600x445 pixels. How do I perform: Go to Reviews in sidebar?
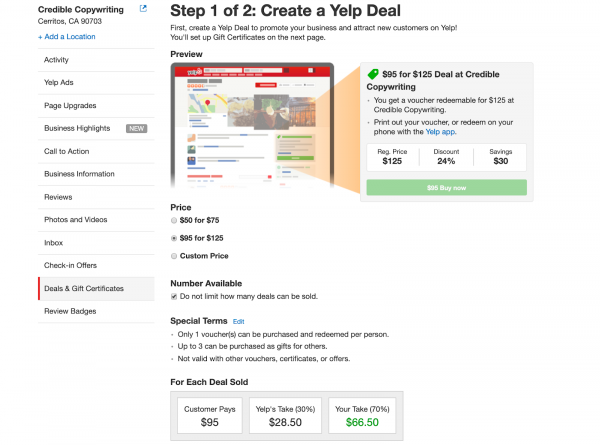point(96,197)
